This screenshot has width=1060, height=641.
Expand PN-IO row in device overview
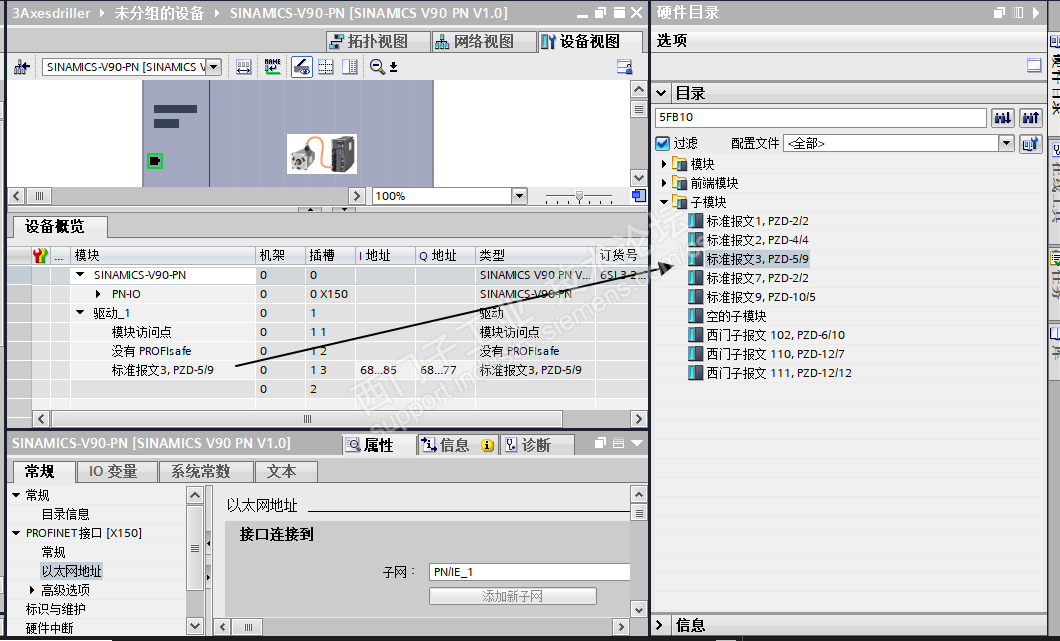tap(98, 294)
